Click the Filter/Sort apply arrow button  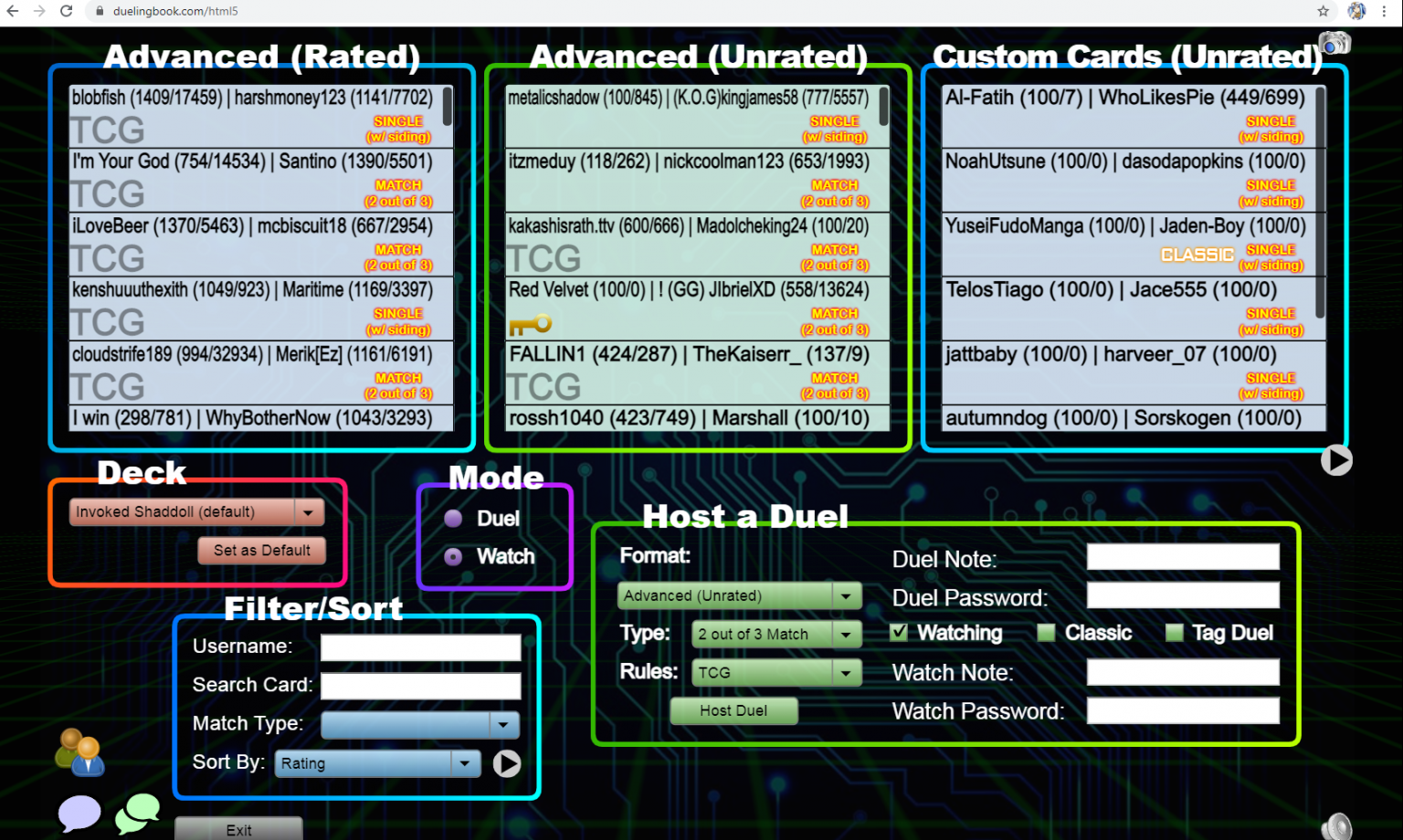(507, 763)
